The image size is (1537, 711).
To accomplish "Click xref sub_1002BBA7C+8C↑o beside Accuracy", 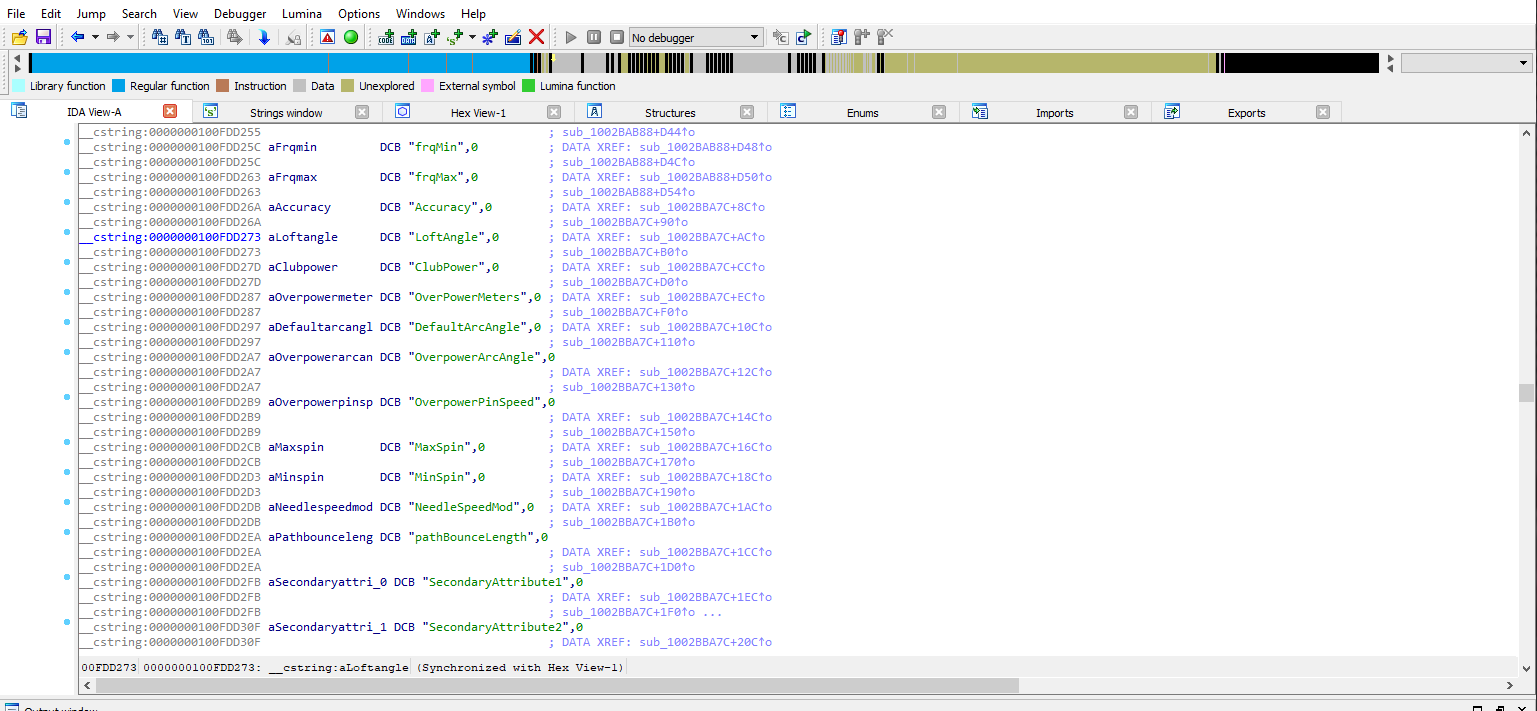I will (702, 207).
